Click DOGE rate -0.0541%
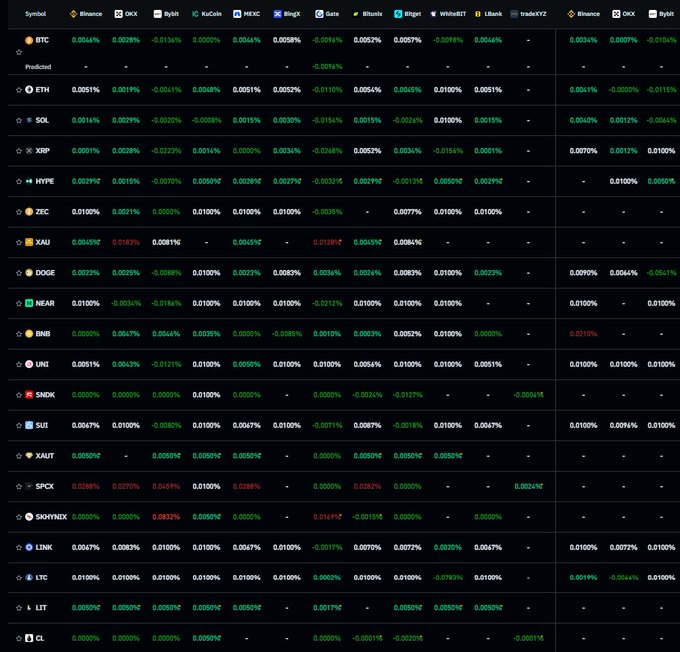This screenshot has width=680, height=652. tap(661, 273)
